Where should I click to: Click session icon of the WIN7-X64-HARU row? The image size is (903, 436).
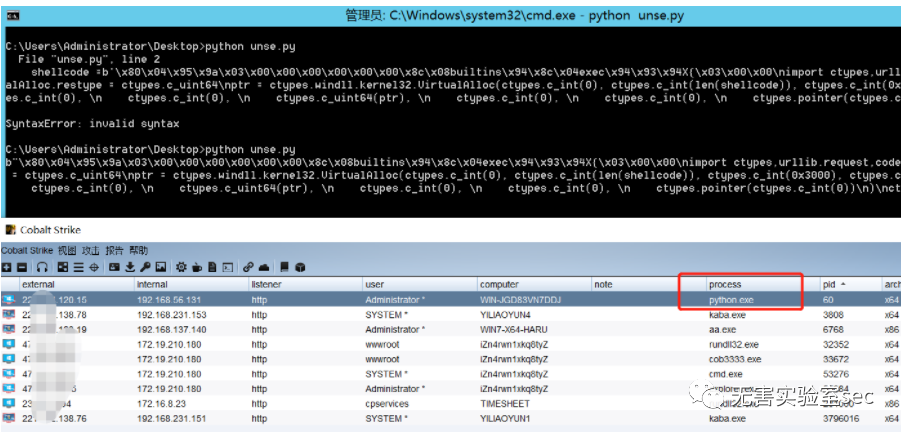coord(8,329)
